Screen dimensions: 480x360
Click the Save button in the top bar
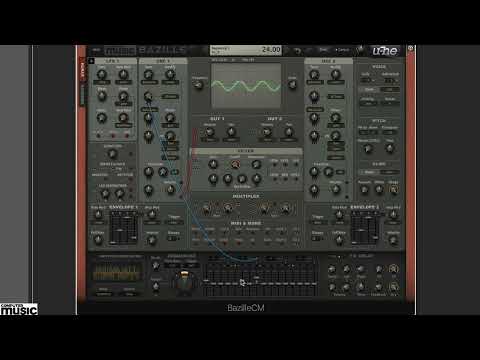(323, 50)
